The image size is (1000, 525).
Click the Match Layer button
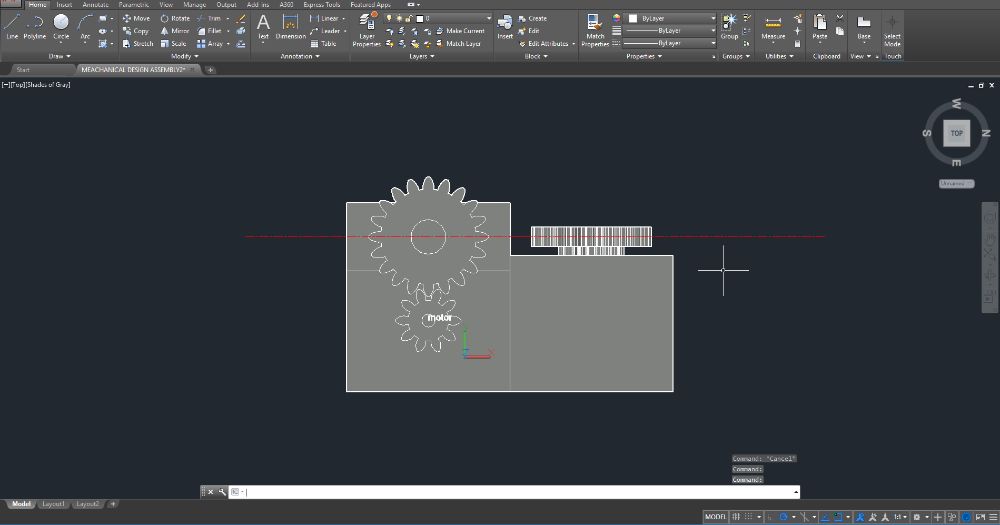(x=459, y=43)
